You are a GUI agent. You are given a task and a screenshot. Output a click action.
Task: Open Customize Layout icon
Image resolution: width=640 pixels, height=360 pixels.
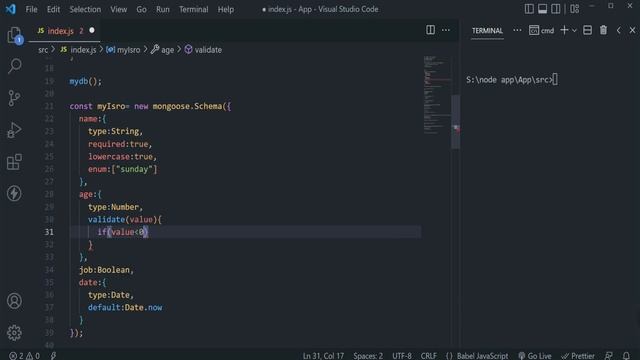tap(575, 9)
